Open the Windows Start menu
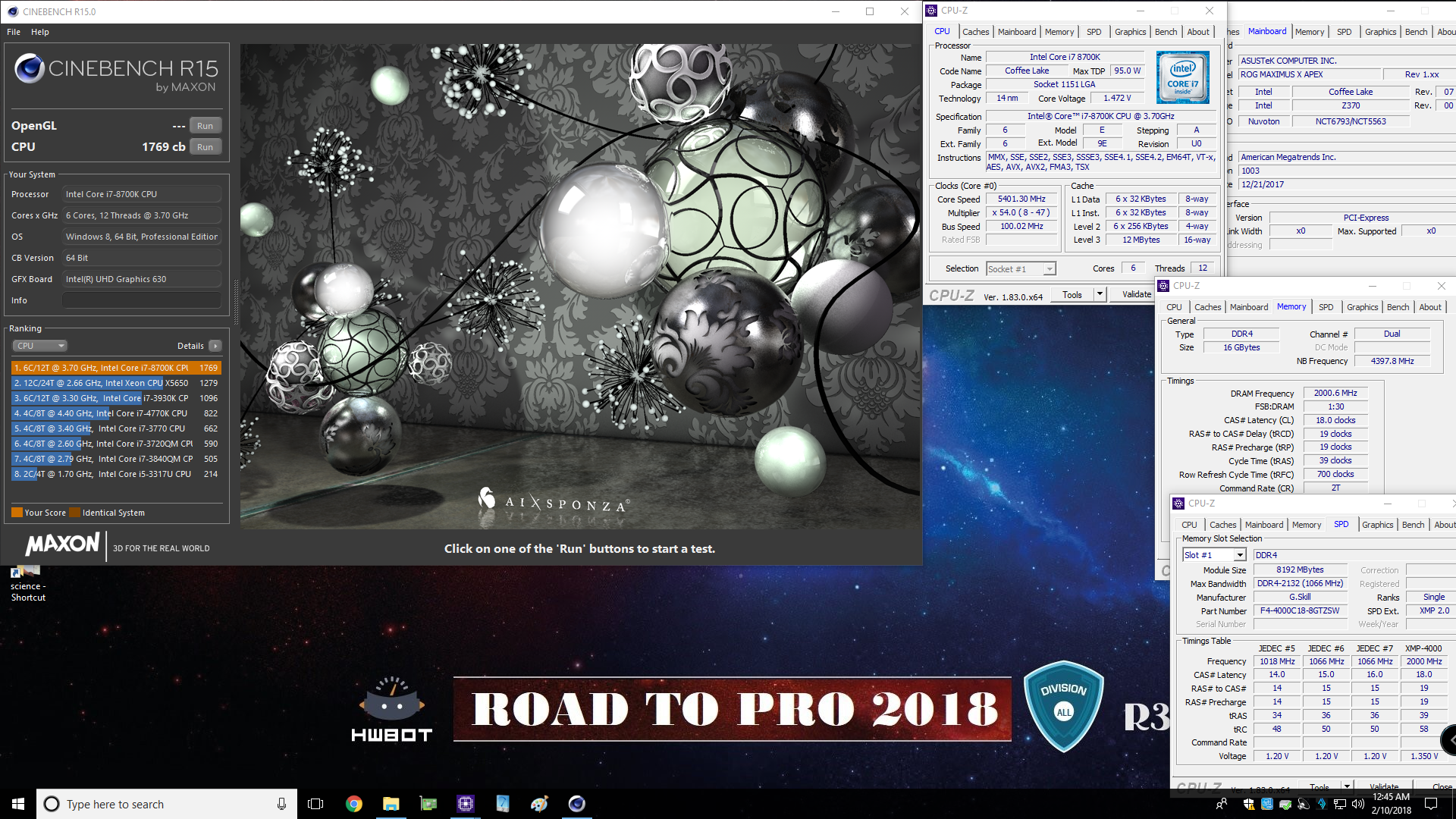Image resolution: width=1456 pixels, height=819 pixels. 18,804
